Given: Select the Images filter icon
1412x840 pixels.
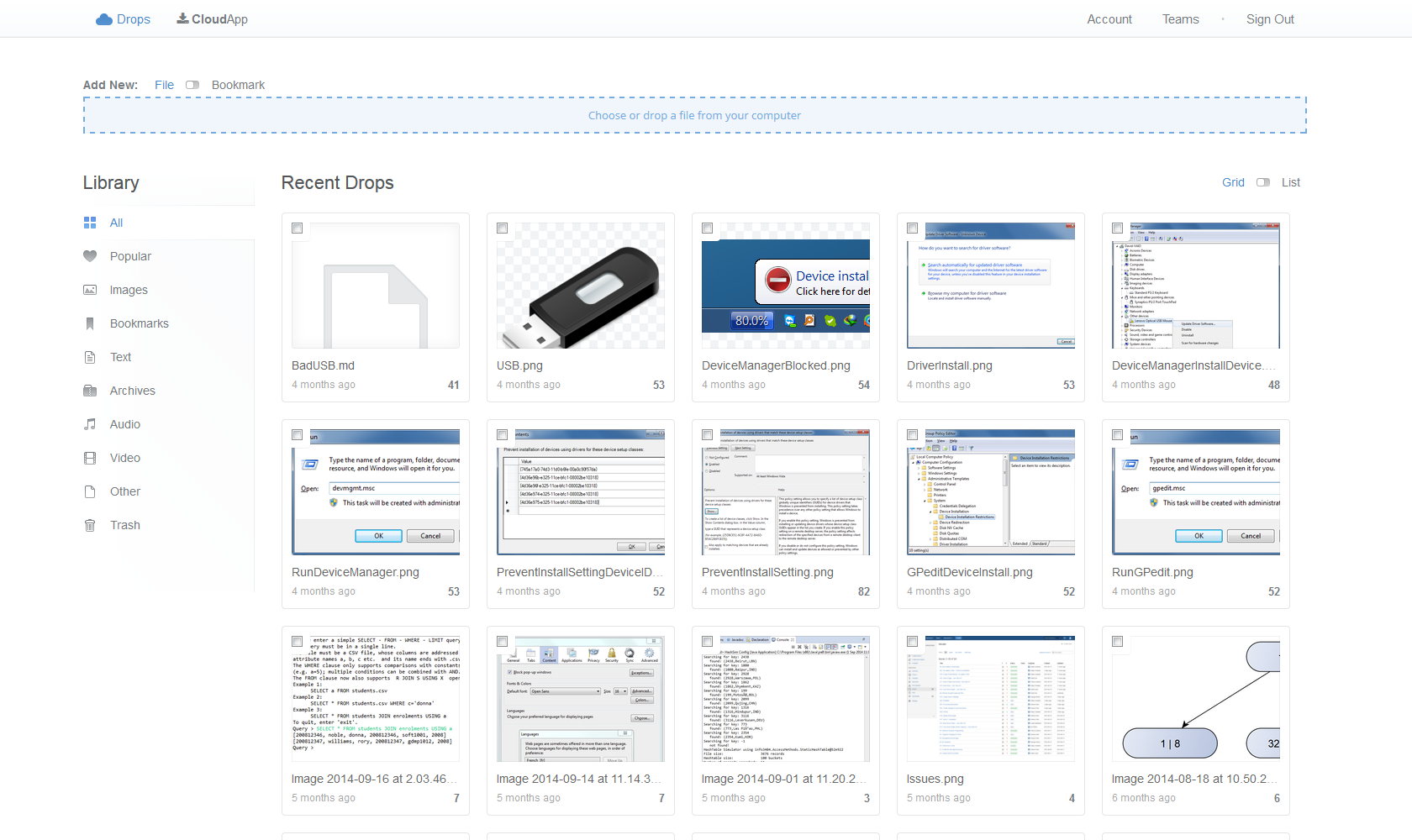Looking at the screenshot, I should (90, 289).
